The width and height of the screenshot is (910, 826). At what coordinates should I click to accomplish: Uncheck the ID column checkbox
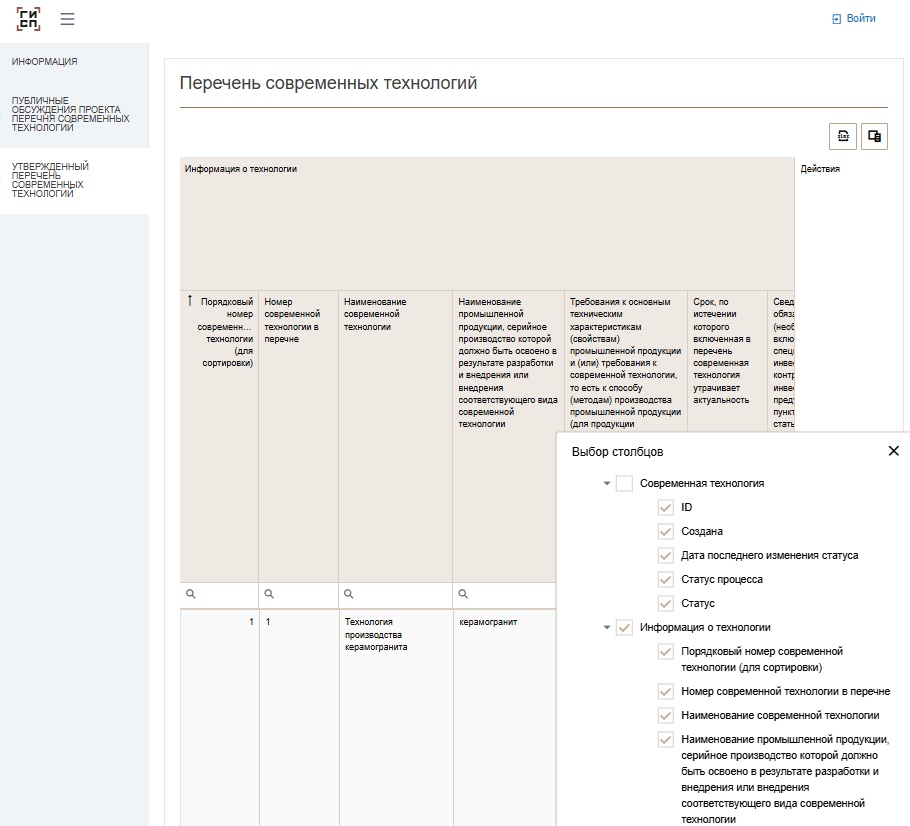click(665, 508)
